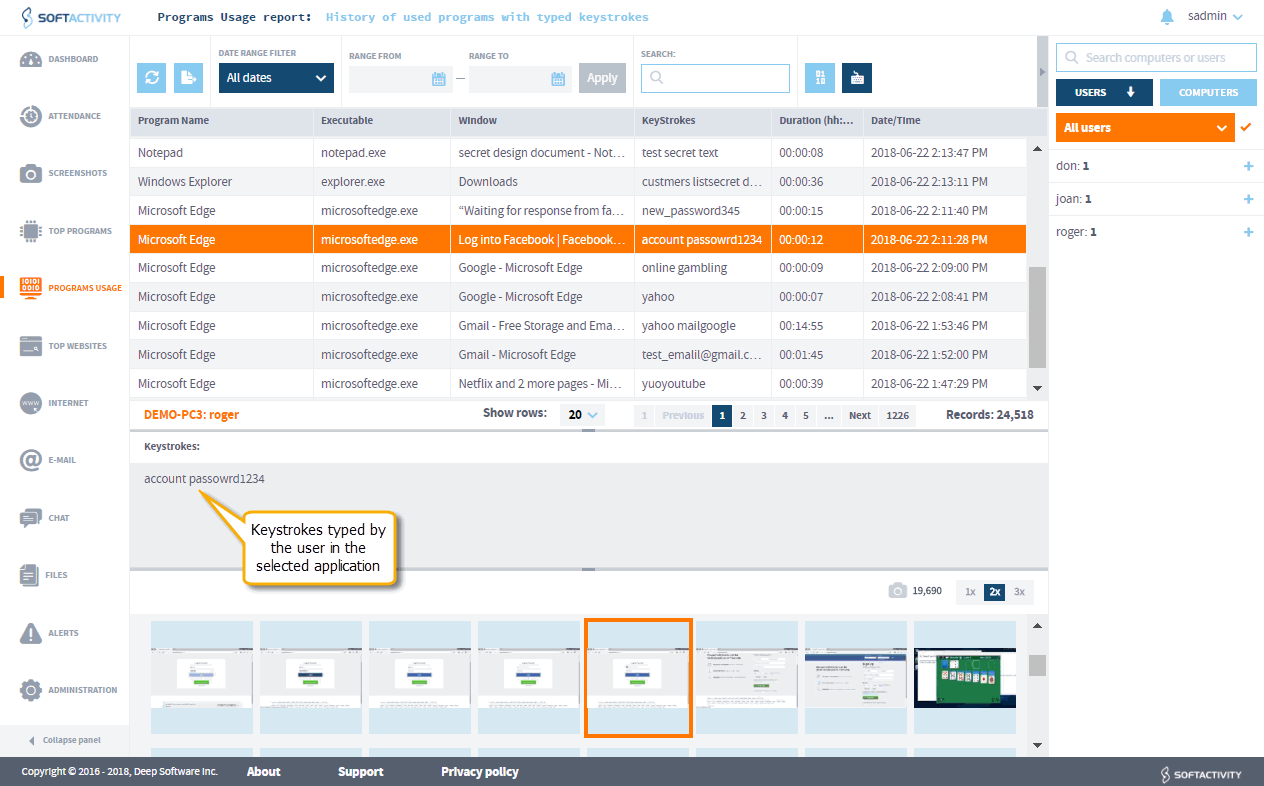Go to the Alerts sidebar item
The width and height of the screenshot is (1264, 786).
pyautogui.click(x=64, y=633)
